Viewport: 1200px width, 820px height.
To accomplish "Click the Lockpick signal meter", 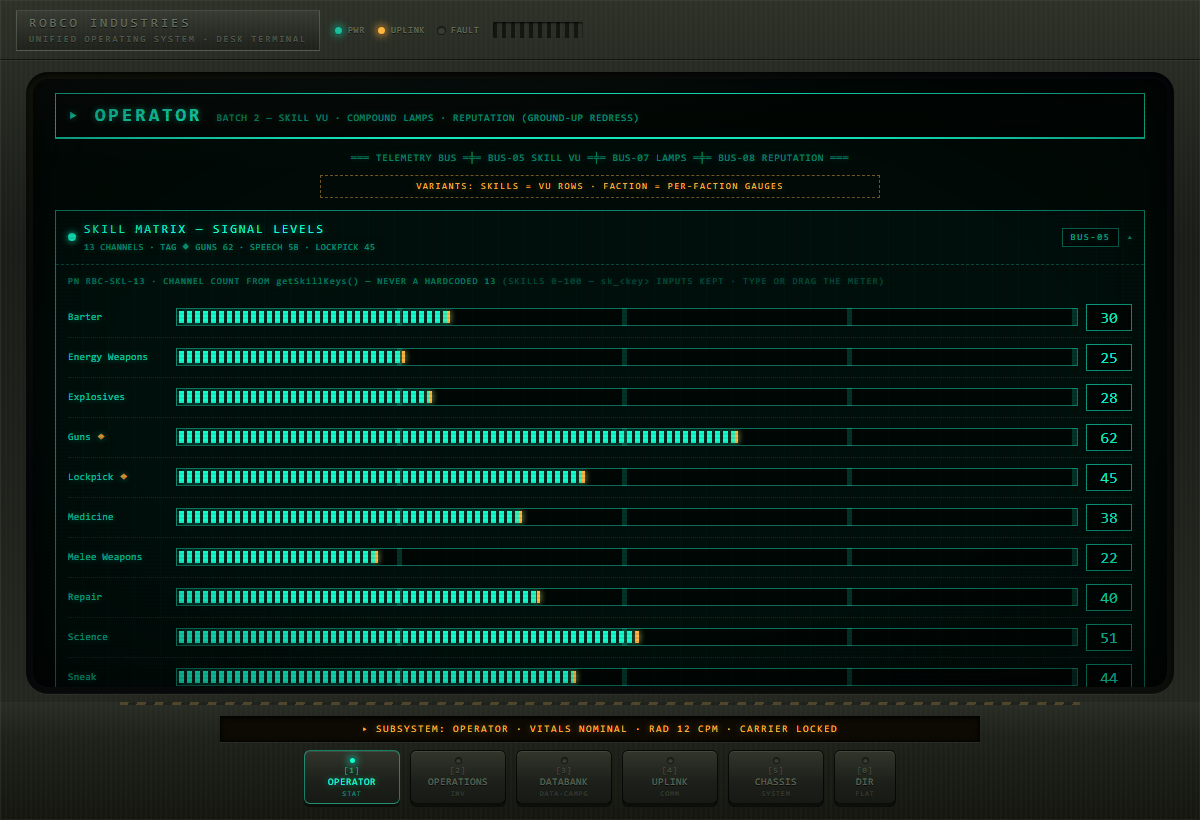I will click(627, 477).
